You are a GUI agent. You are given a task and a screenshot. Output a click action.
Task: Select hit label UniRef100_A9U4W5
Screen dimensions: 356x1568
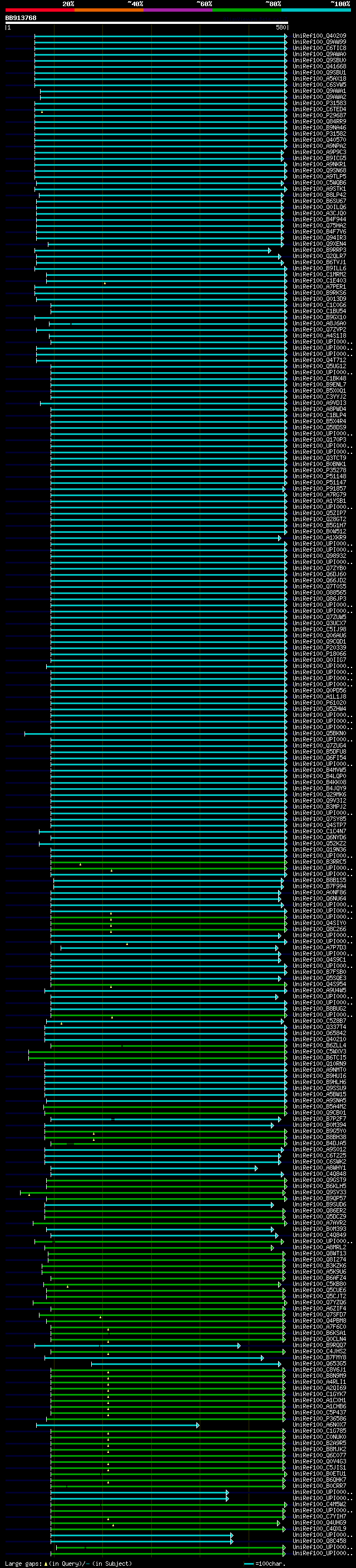tap(319, 990)
